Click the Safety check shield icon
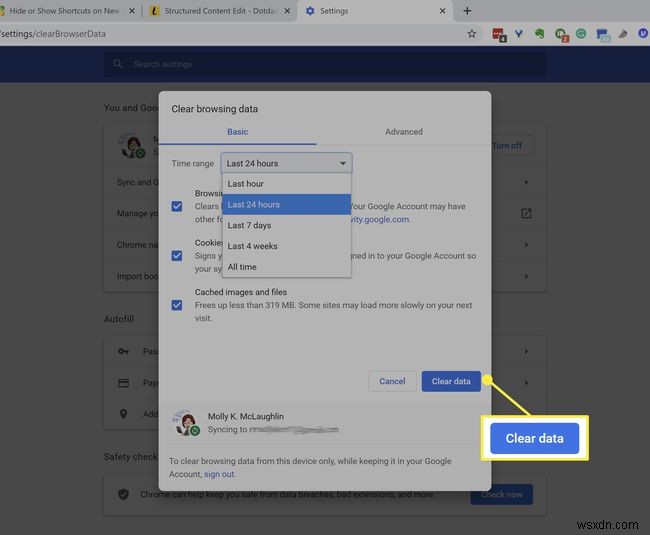The image size is (650, 535). [124, 494]
